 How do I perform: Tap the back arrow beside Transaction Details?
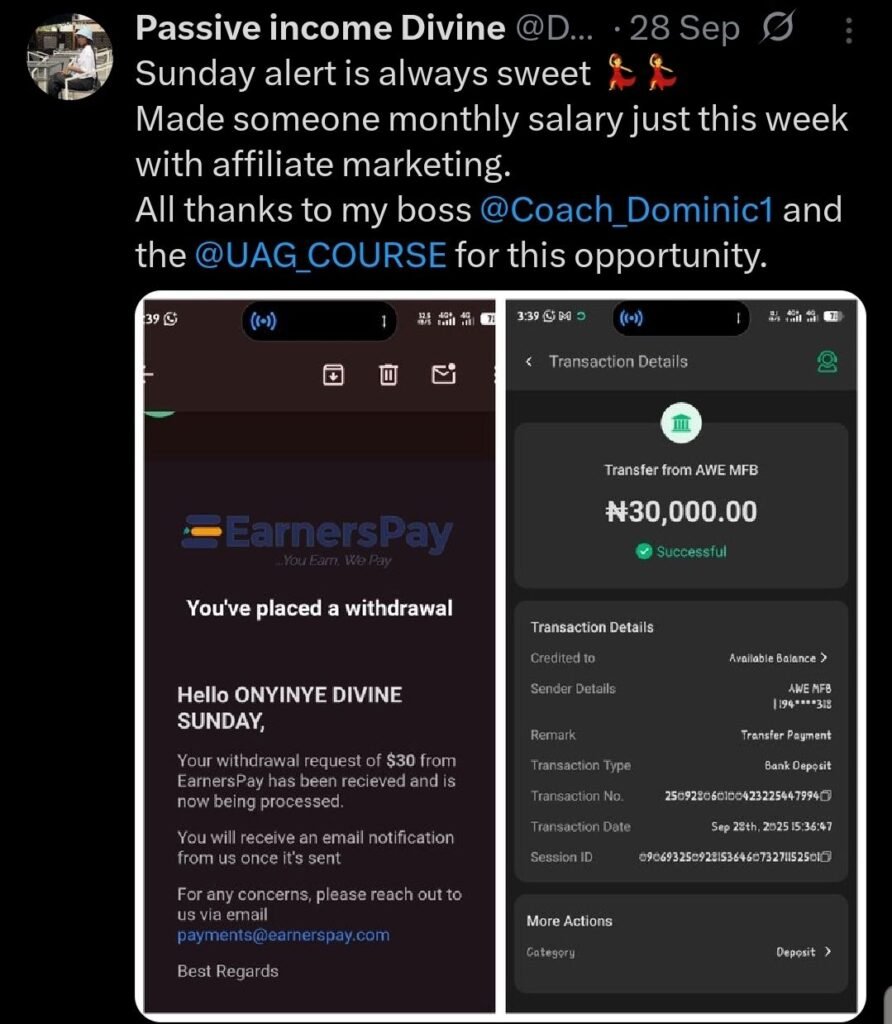pyautogui.click(x=529, y=362)
